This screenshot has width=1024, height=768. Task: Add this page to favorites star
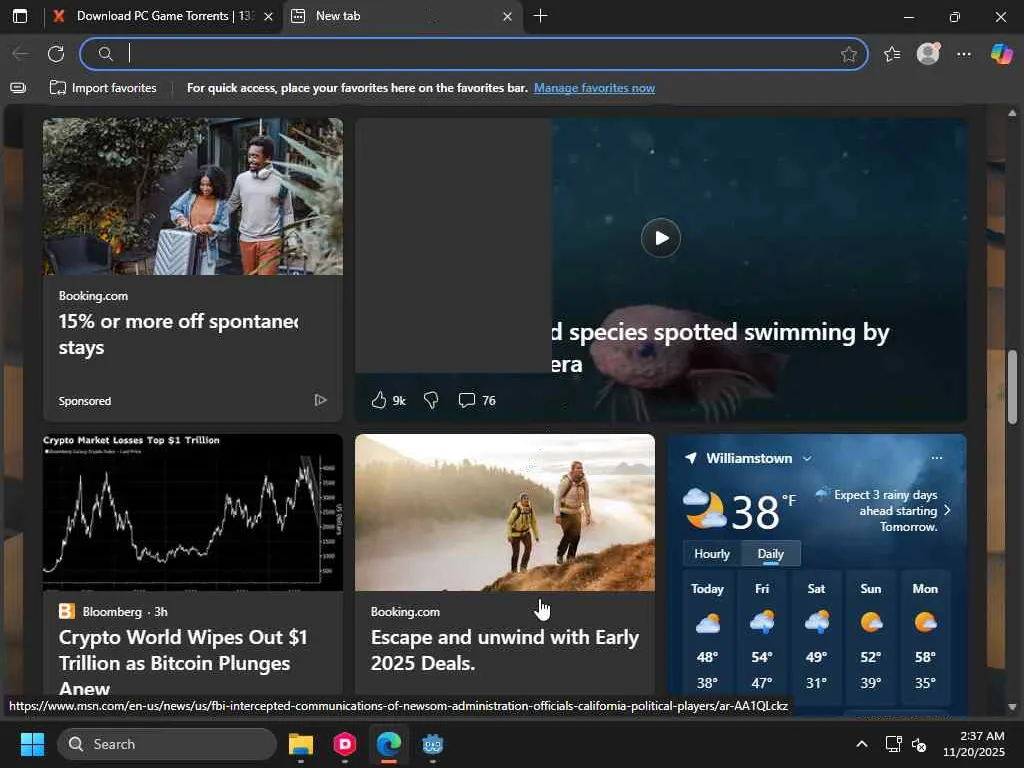848,54
